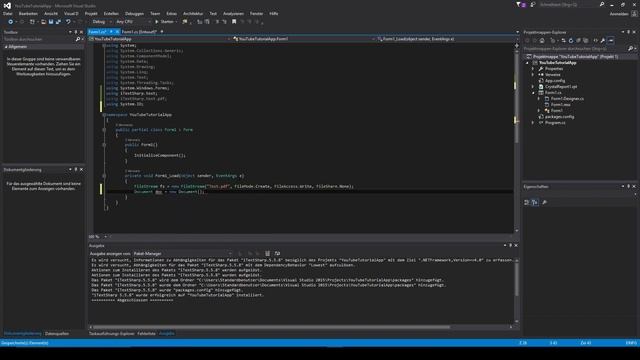
Task: Expand the Properties node
Action: 533,69
